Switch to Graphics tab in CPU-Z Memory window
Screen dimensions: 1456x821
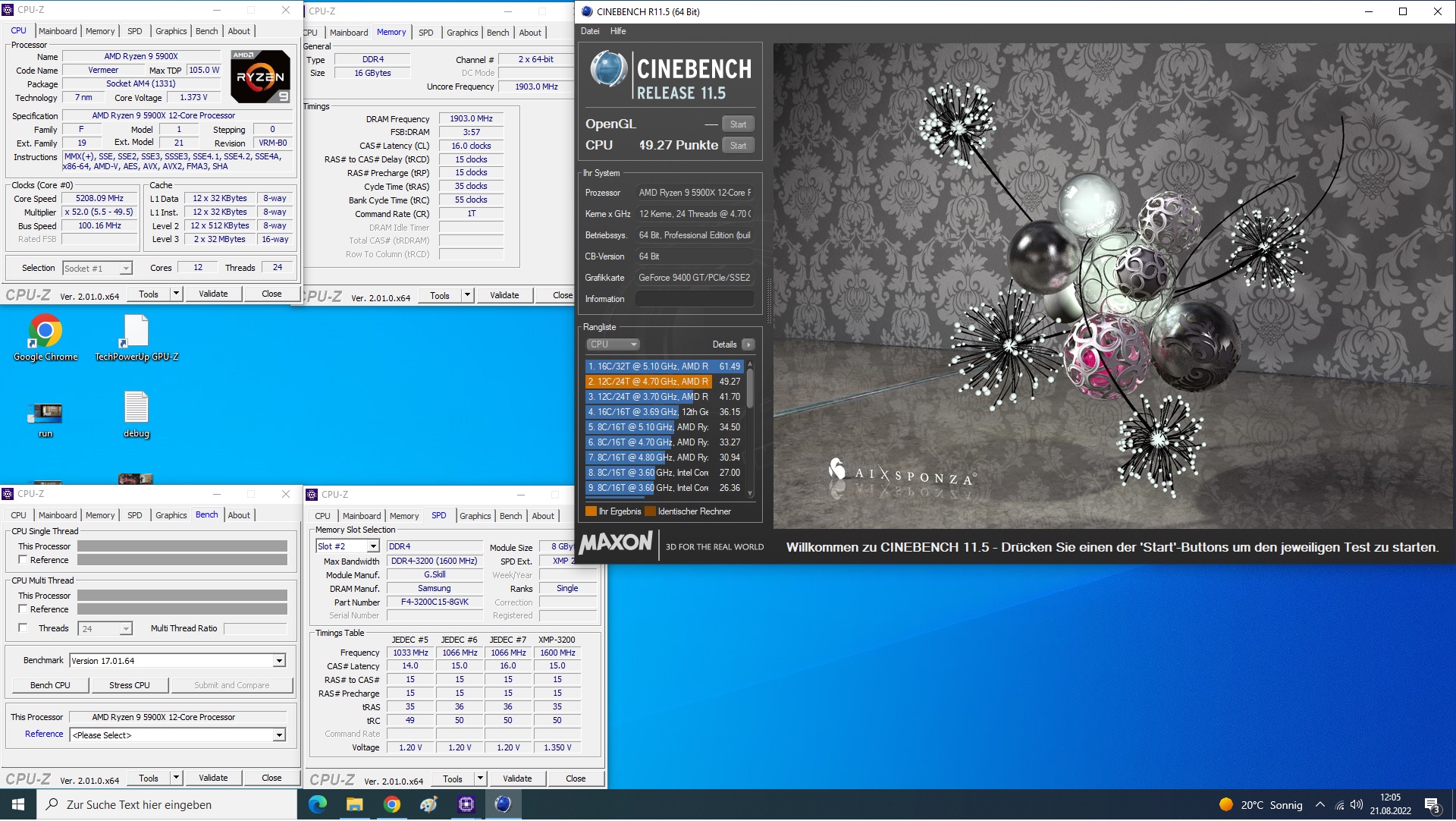pyautogui.click(x=462, y=33)
